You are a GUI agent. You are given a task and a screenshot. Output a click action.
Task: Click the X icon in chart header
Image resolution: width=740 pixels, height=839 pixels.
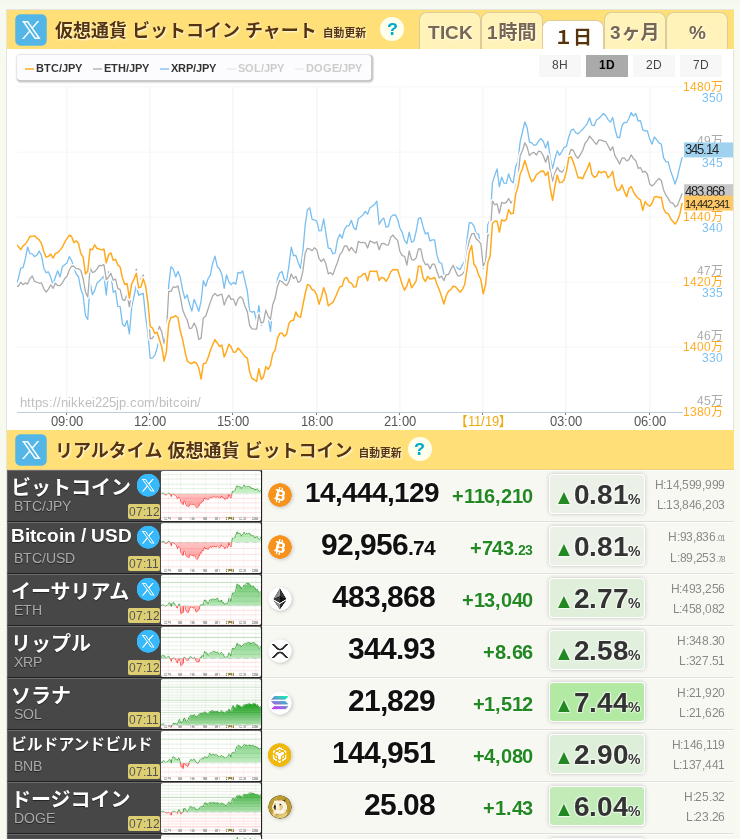pos(31,30)
